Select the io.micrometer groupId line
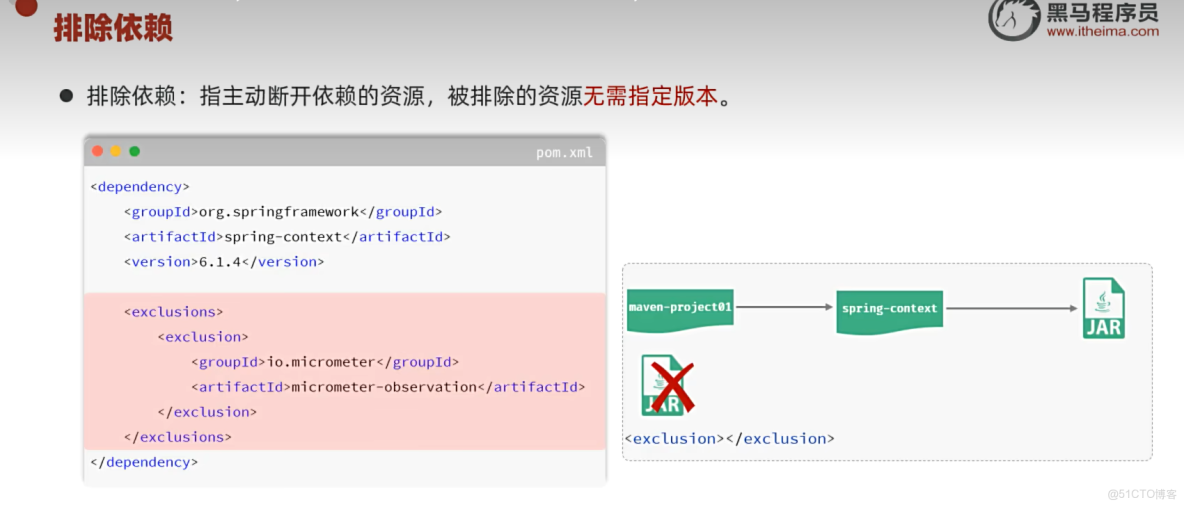This screenshot has width=1184, height=507. [325, 362]
